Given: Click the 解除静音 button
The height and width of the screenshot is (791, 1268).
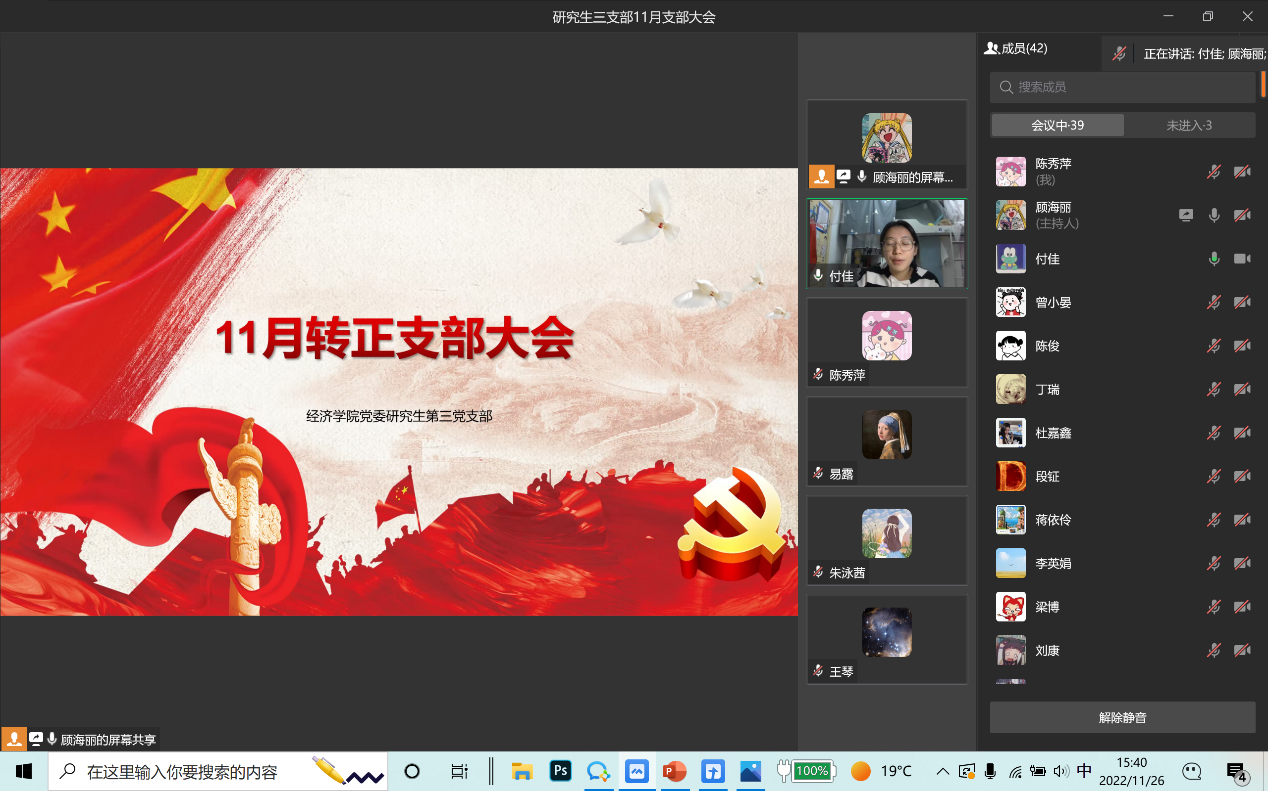Looking at the screenshot, I should (1122, 717).
